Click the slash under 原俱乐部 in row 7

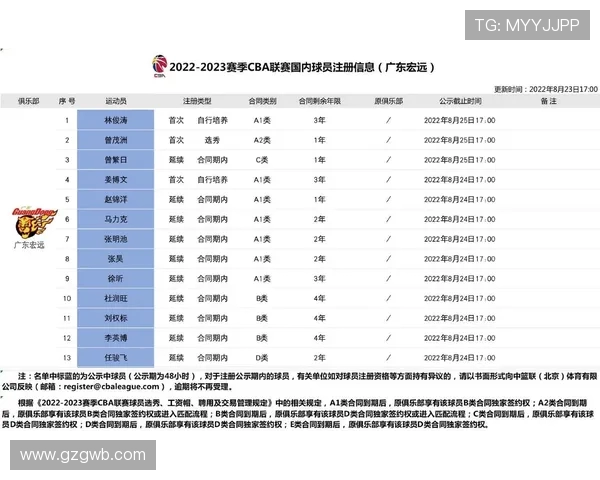[388, 239]
